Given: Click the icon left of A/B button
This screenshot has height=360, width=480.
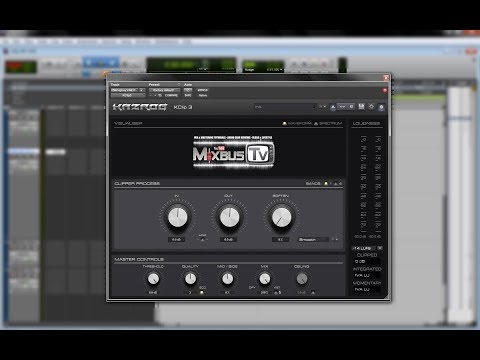Looking at the screenshot, I should tap(333, 107).
